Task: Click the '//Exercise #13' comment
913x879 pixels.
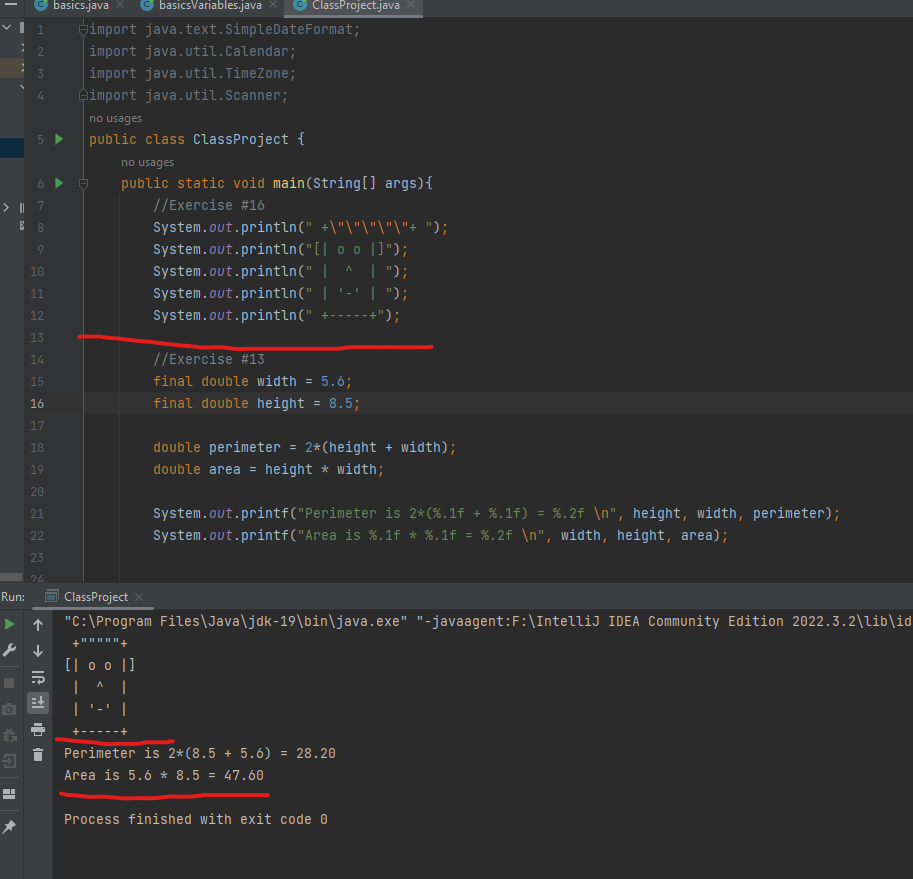Action: pyautogui.click(x=208, y=359)
